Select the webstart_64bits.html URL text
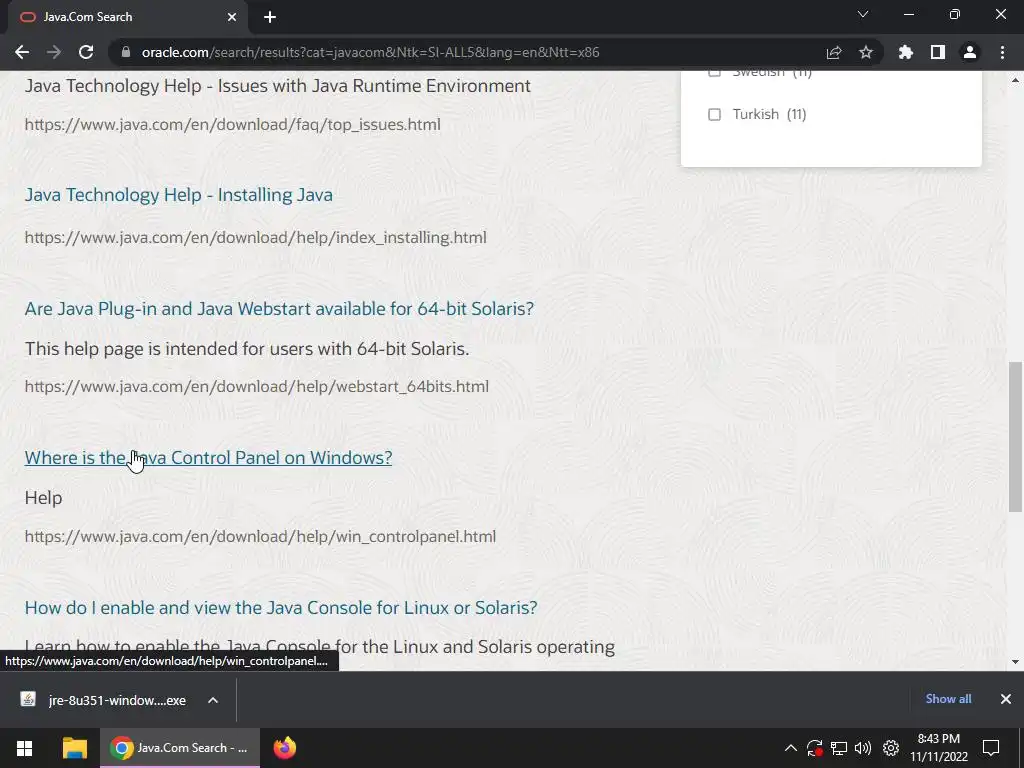 257,386
